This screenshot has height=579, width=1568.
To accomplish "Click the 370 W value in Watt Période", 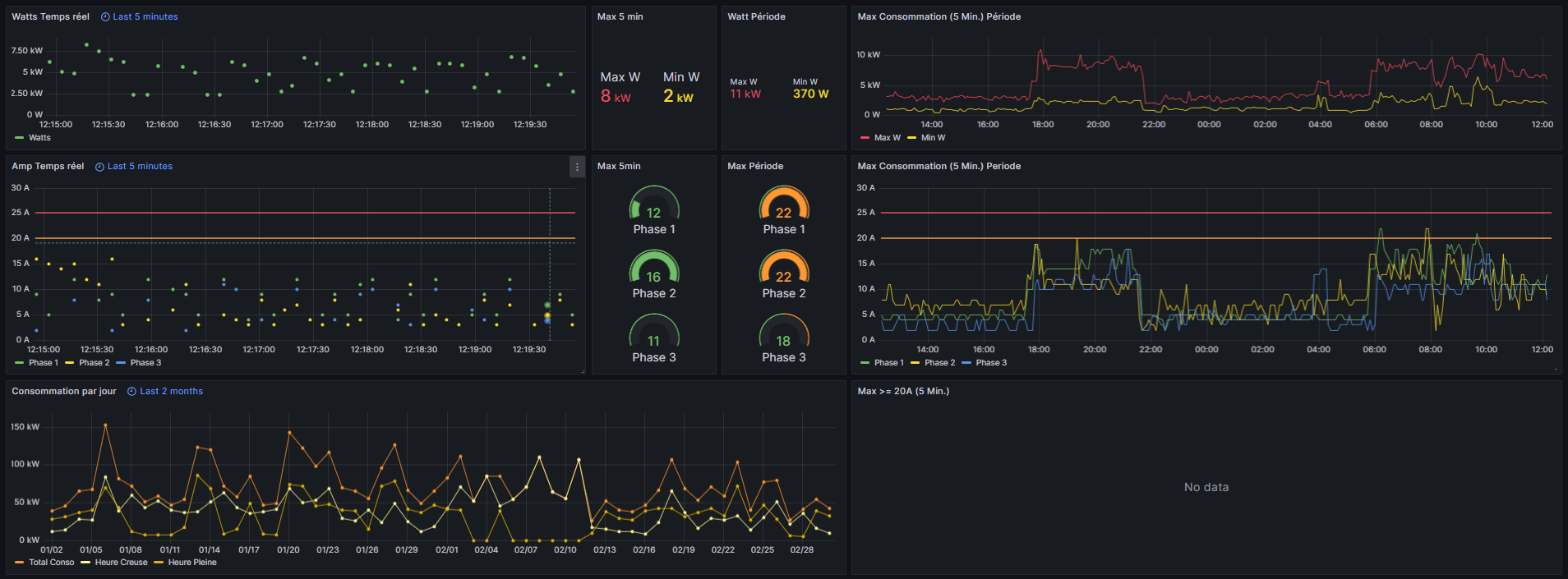I will 811,94.
